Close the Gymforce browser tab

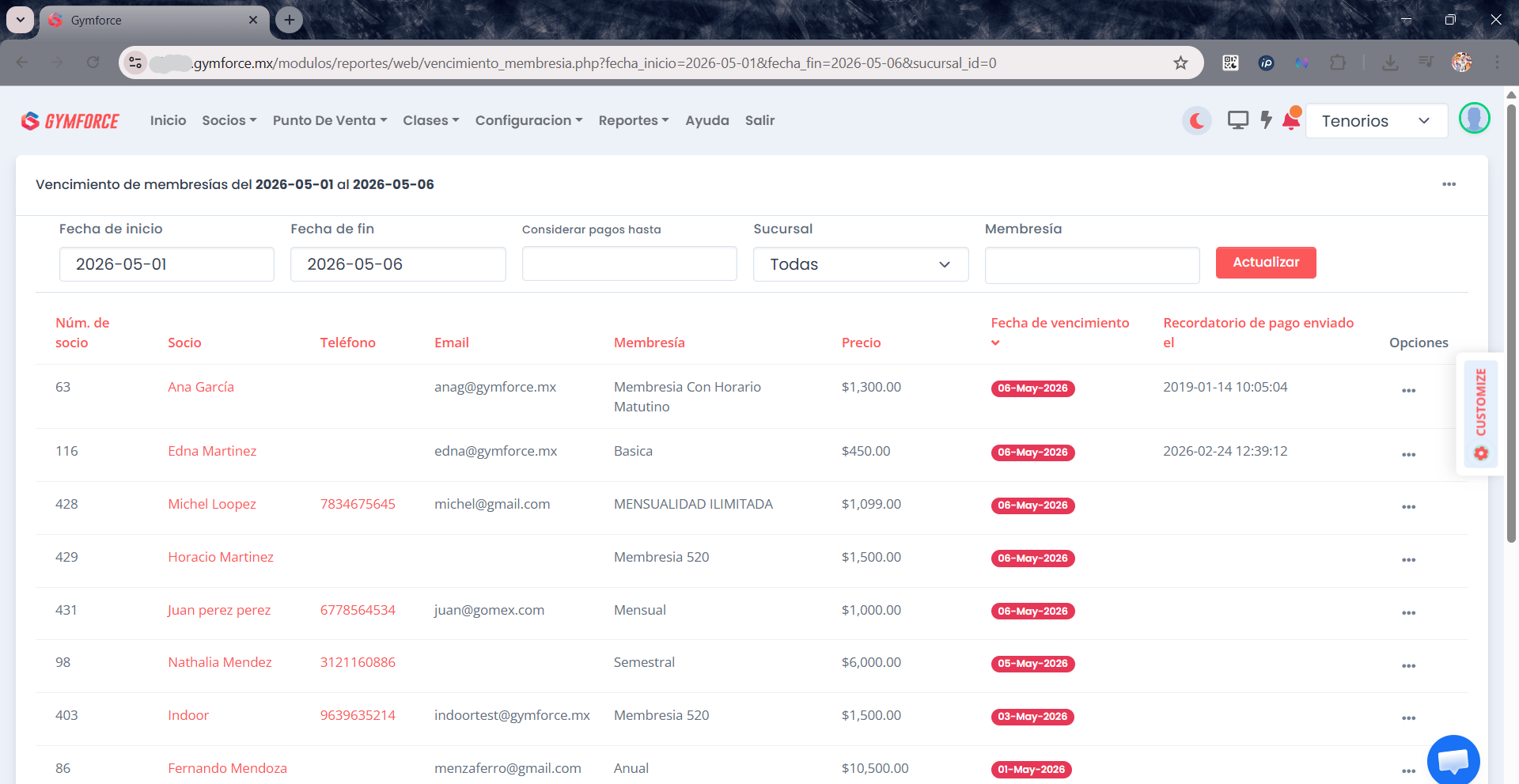pyautogui.click(x=253, y=20)
